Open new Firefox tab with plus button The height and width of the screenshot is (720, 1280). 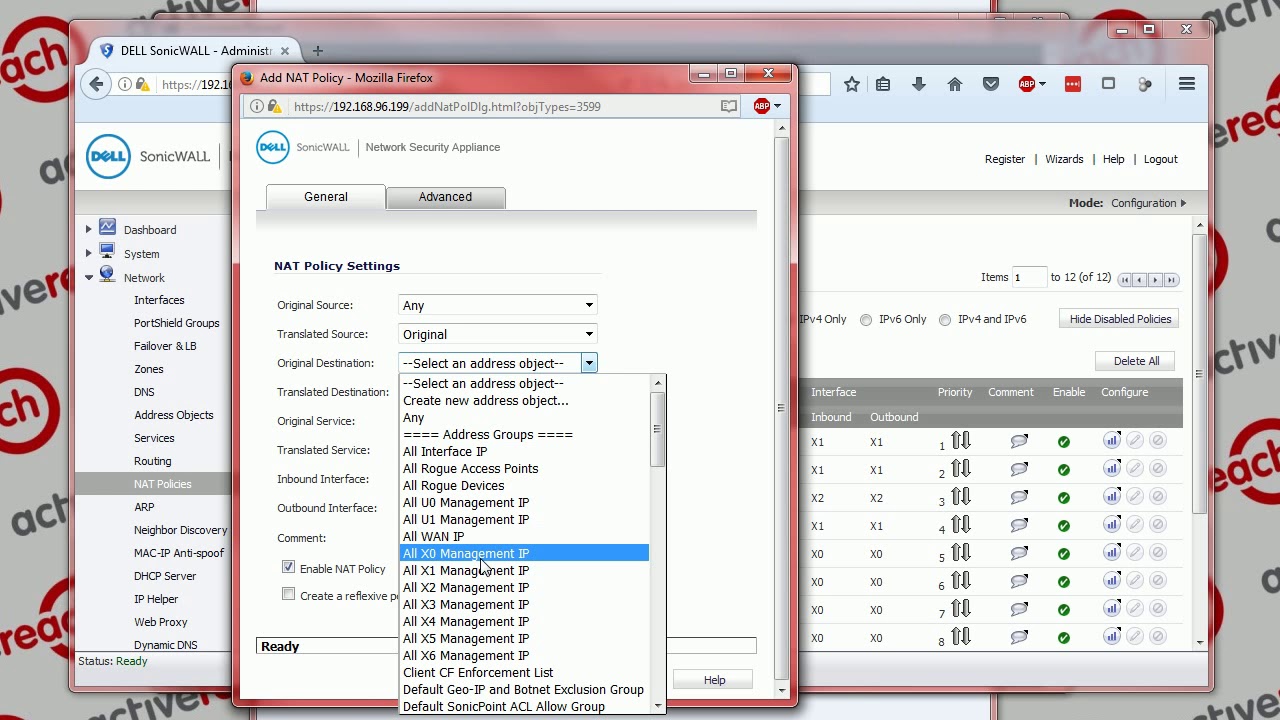[x=317, y=51]
